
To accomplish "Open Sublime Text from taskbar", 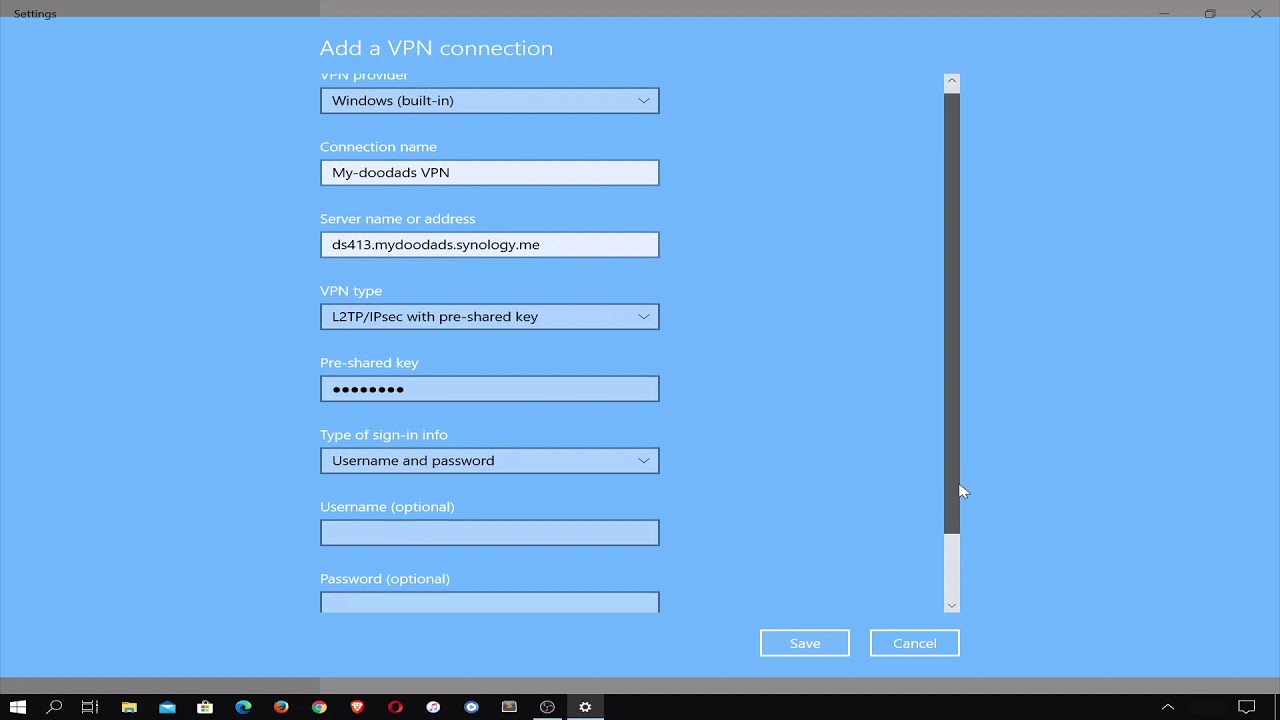I will pyautogui.click(x=509, y=707).
